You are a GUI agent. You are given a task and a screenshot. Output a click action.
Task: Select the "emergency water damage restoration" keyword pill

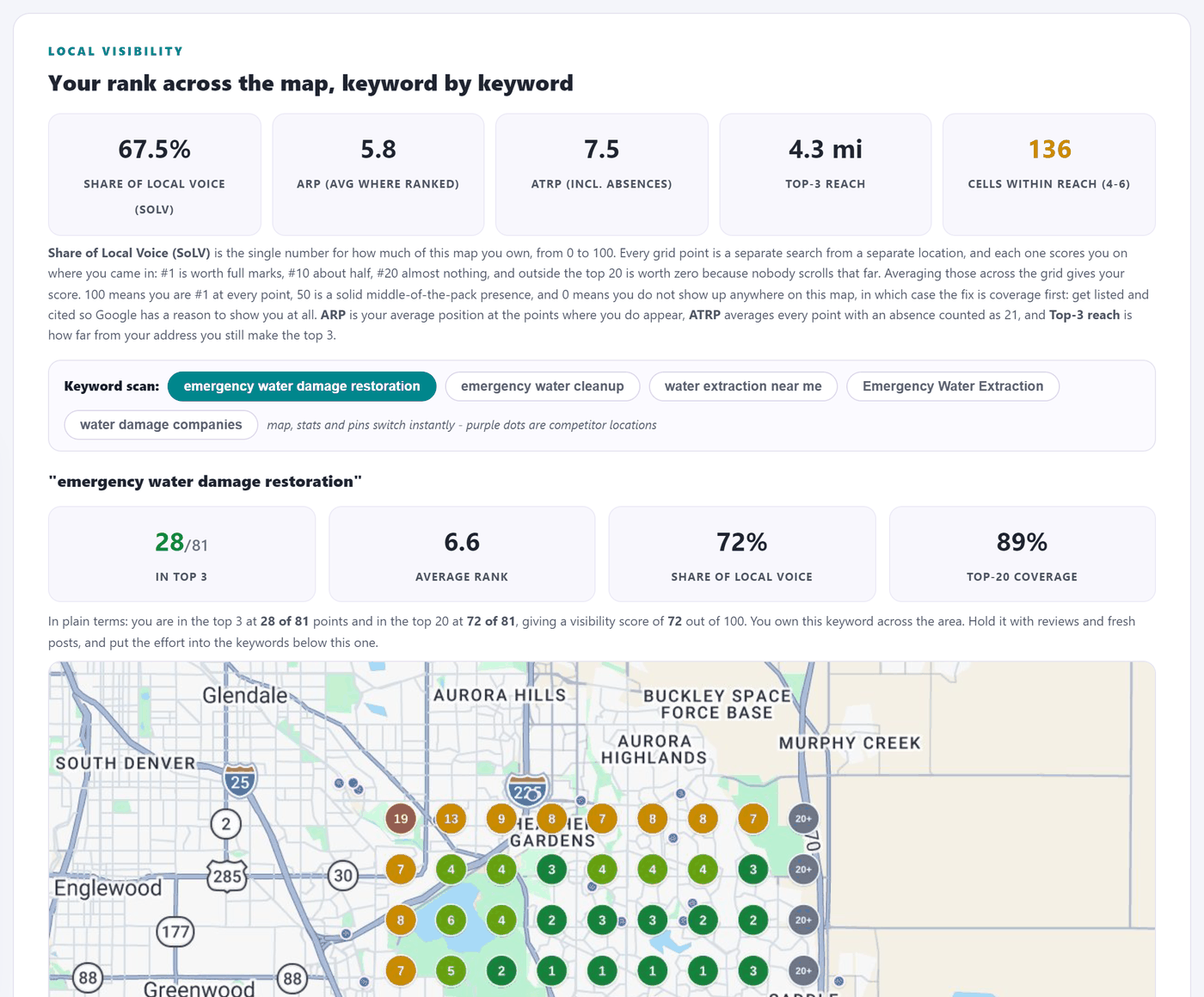[x=302, y=386]
